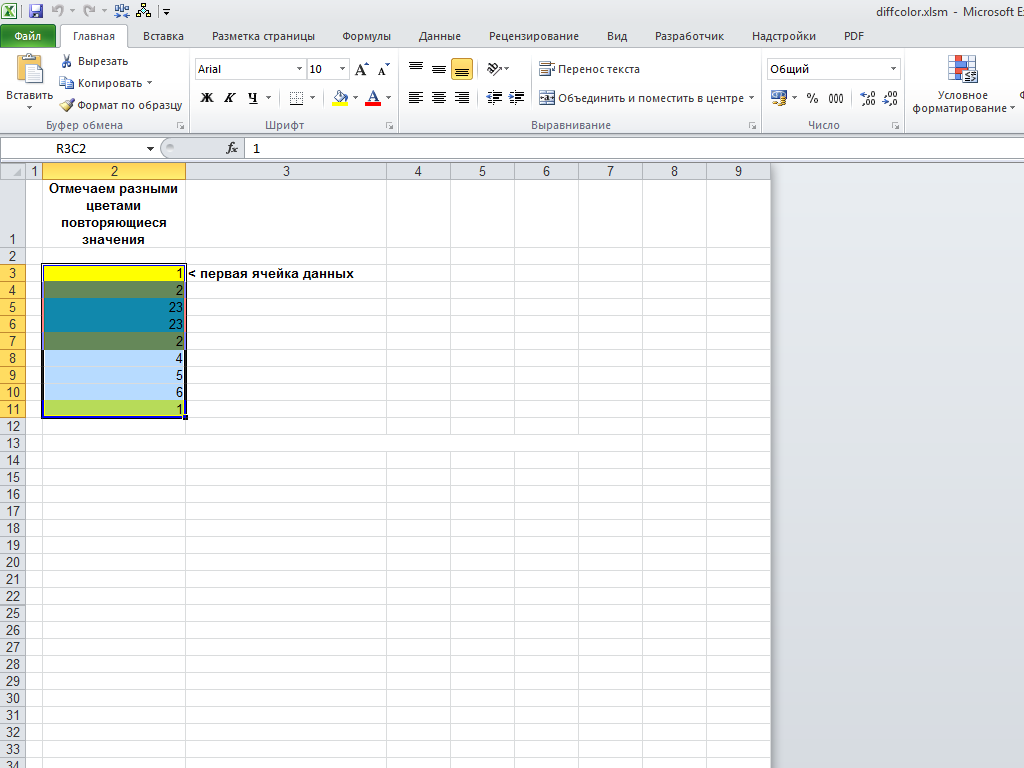This screenshot has height=768, width=1024.
Task: Open the Вставить paste options arrow
Action: coord(29,107)
